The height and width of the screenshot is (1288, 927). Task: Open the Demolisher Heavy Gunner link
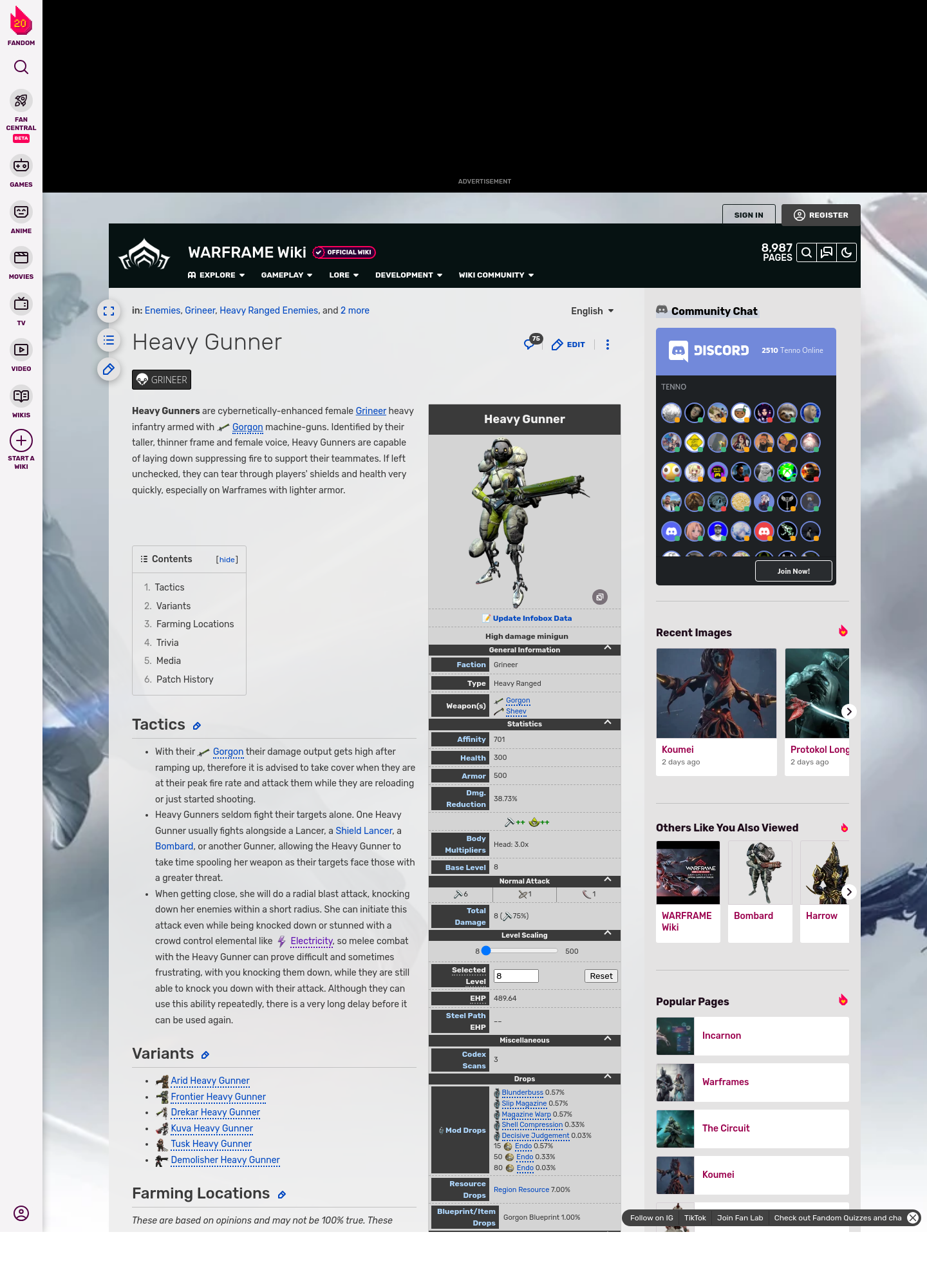click(x=225, y=1160)
